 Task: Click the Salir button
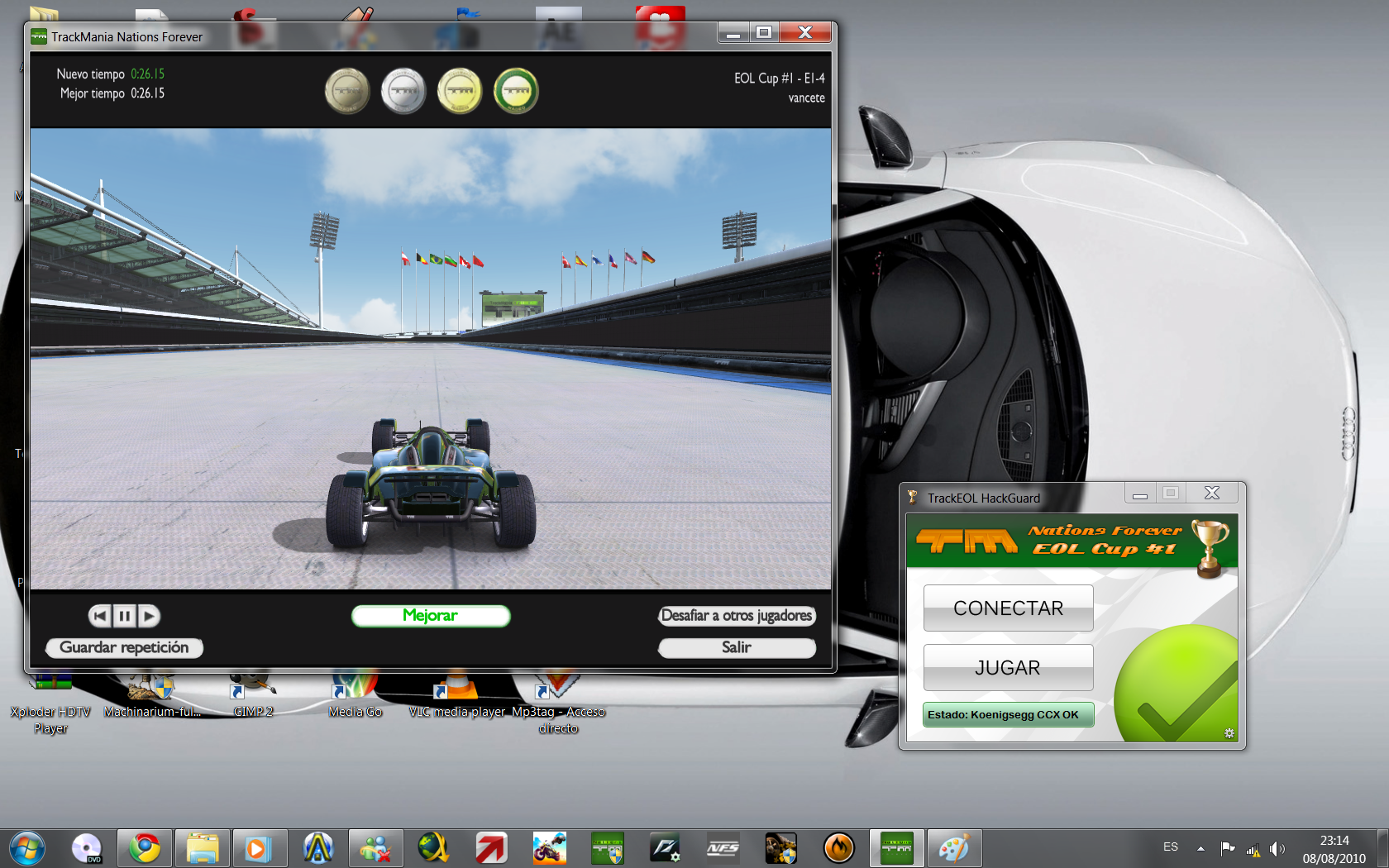(x=737, y=647)
